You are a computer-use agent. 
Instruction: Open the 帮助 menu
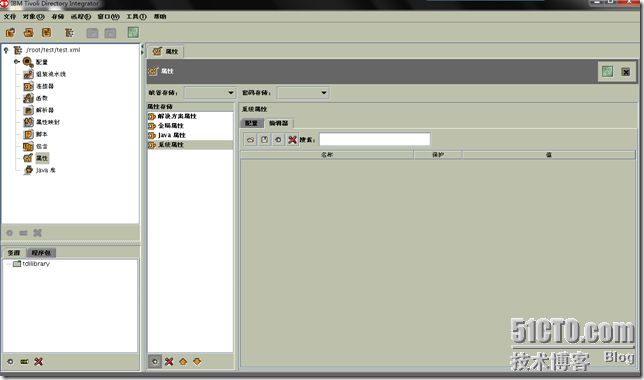pyautogui.click(x=160, y=16)
